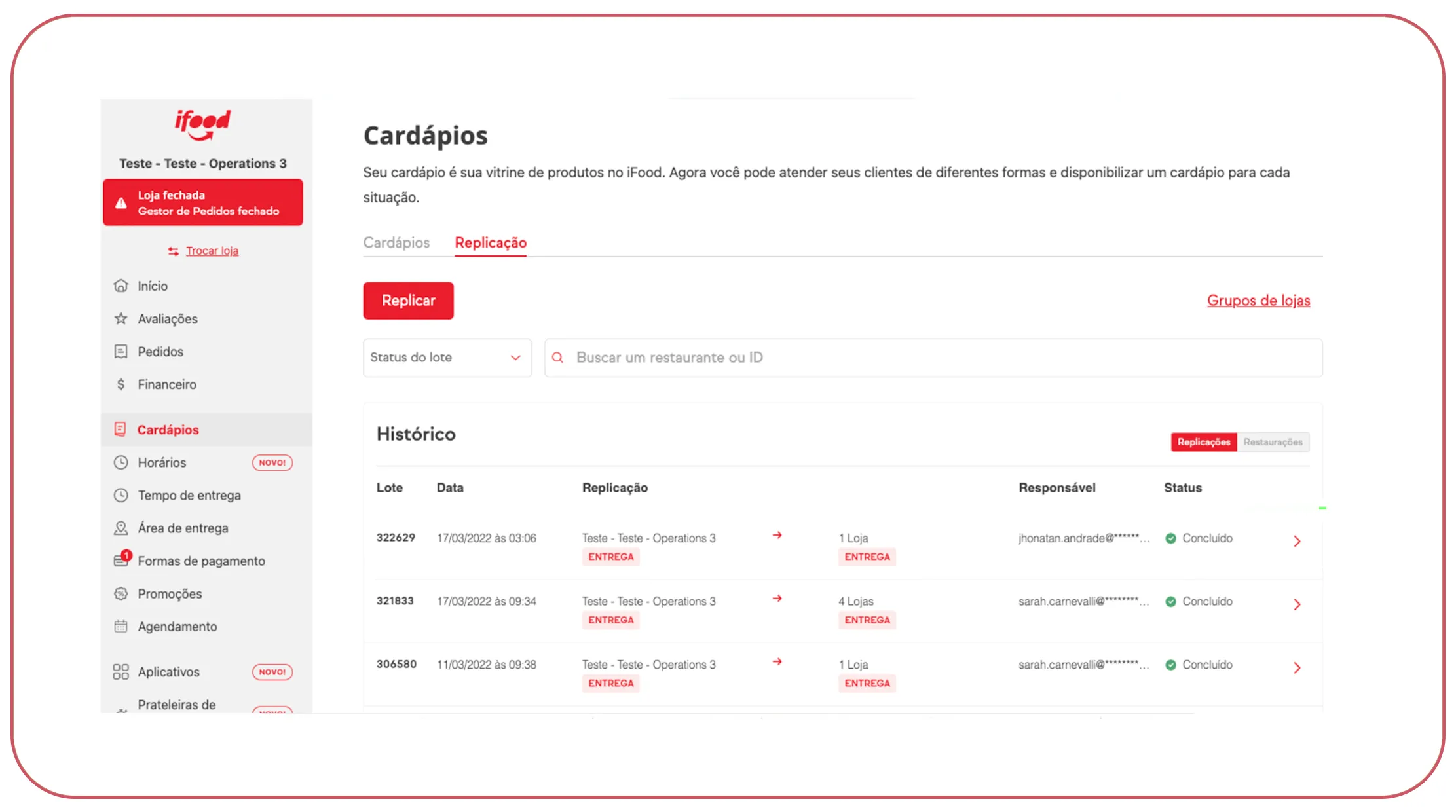Switch to Restaurações history toggle

[x=1273, y=442]
